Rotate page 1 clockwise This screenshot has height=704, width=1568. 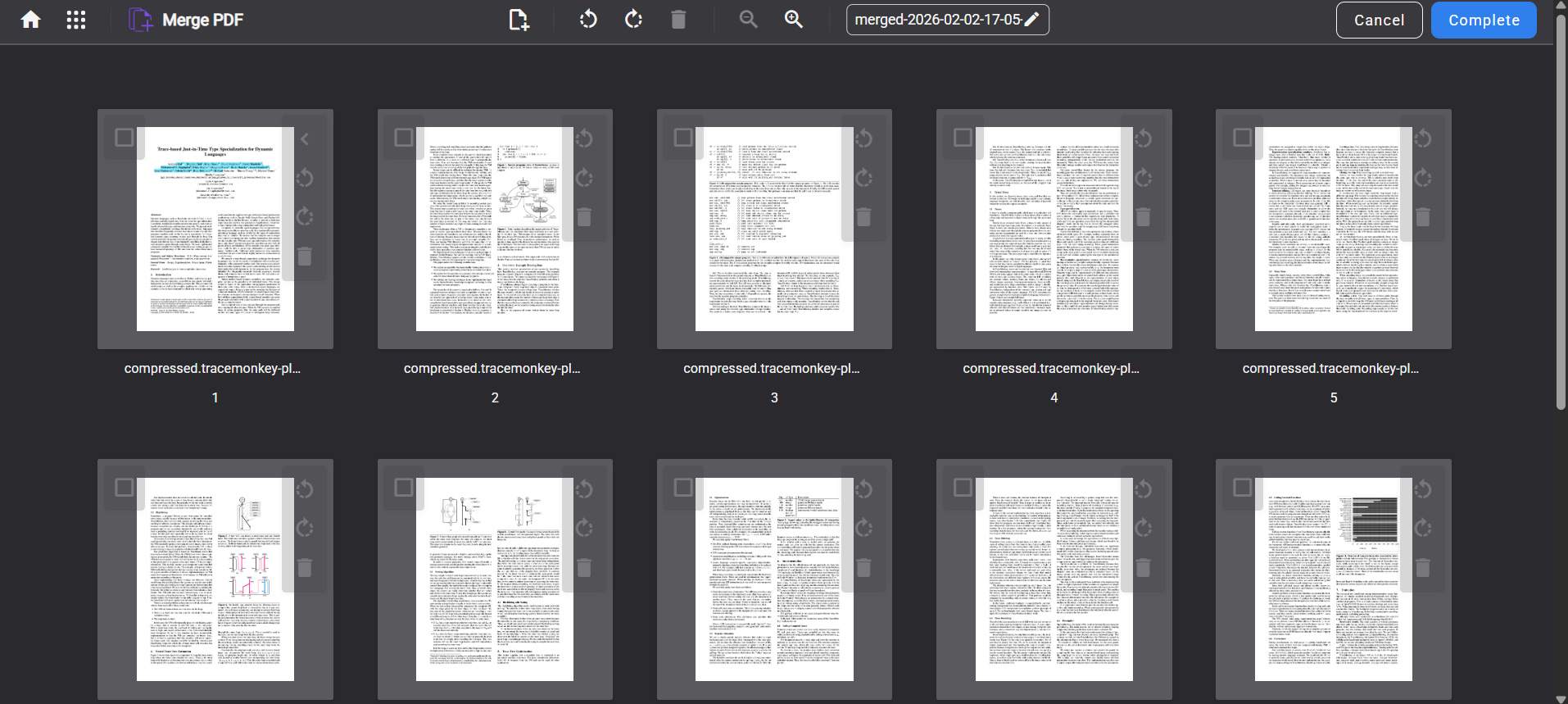[x=305, y=216]
